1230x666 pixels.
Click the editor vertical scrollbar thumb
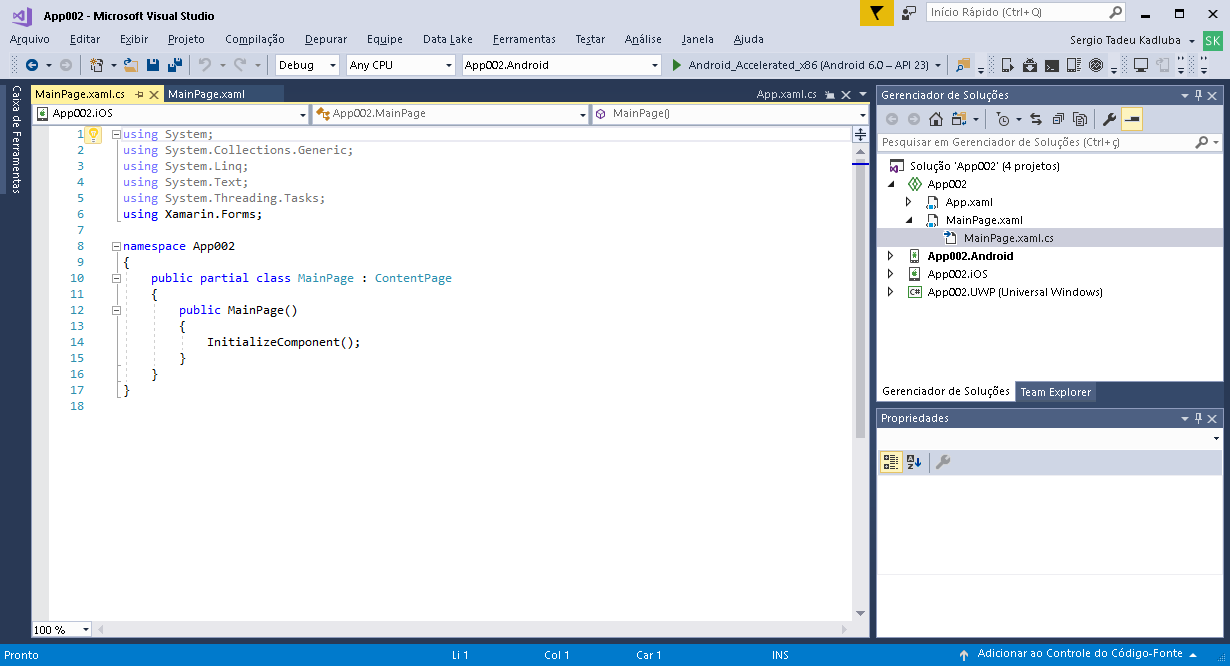[x=861, y=300]
